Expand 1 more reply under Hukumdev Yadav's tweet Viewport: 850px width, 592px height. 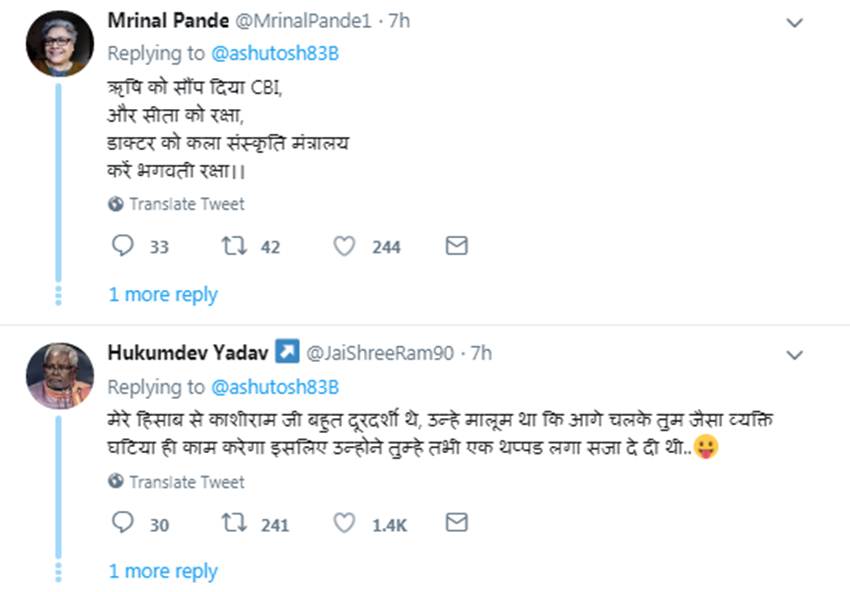click(163, 572)
